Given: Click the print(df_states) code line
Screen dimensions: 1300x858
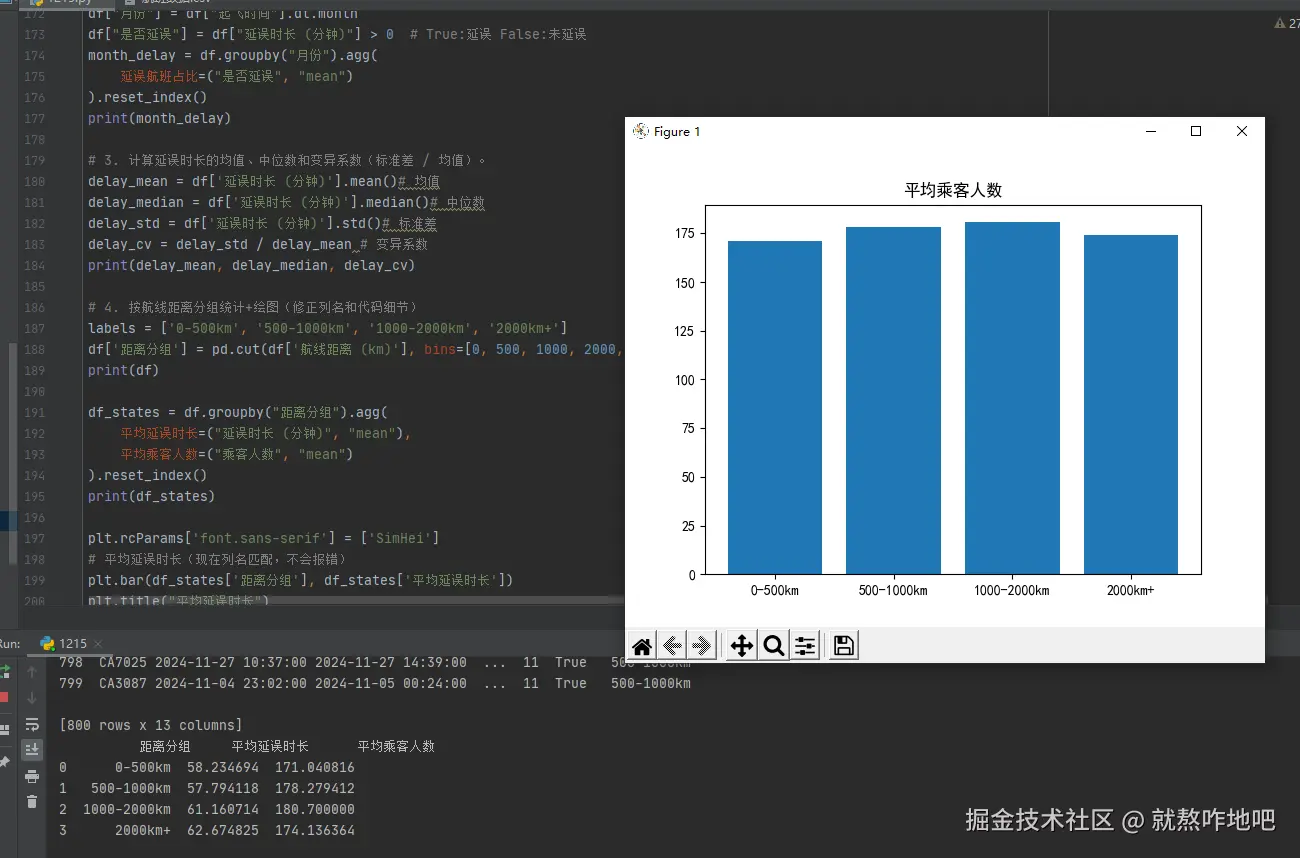Looking at the screenshot, I should click(x=151, y=496).
